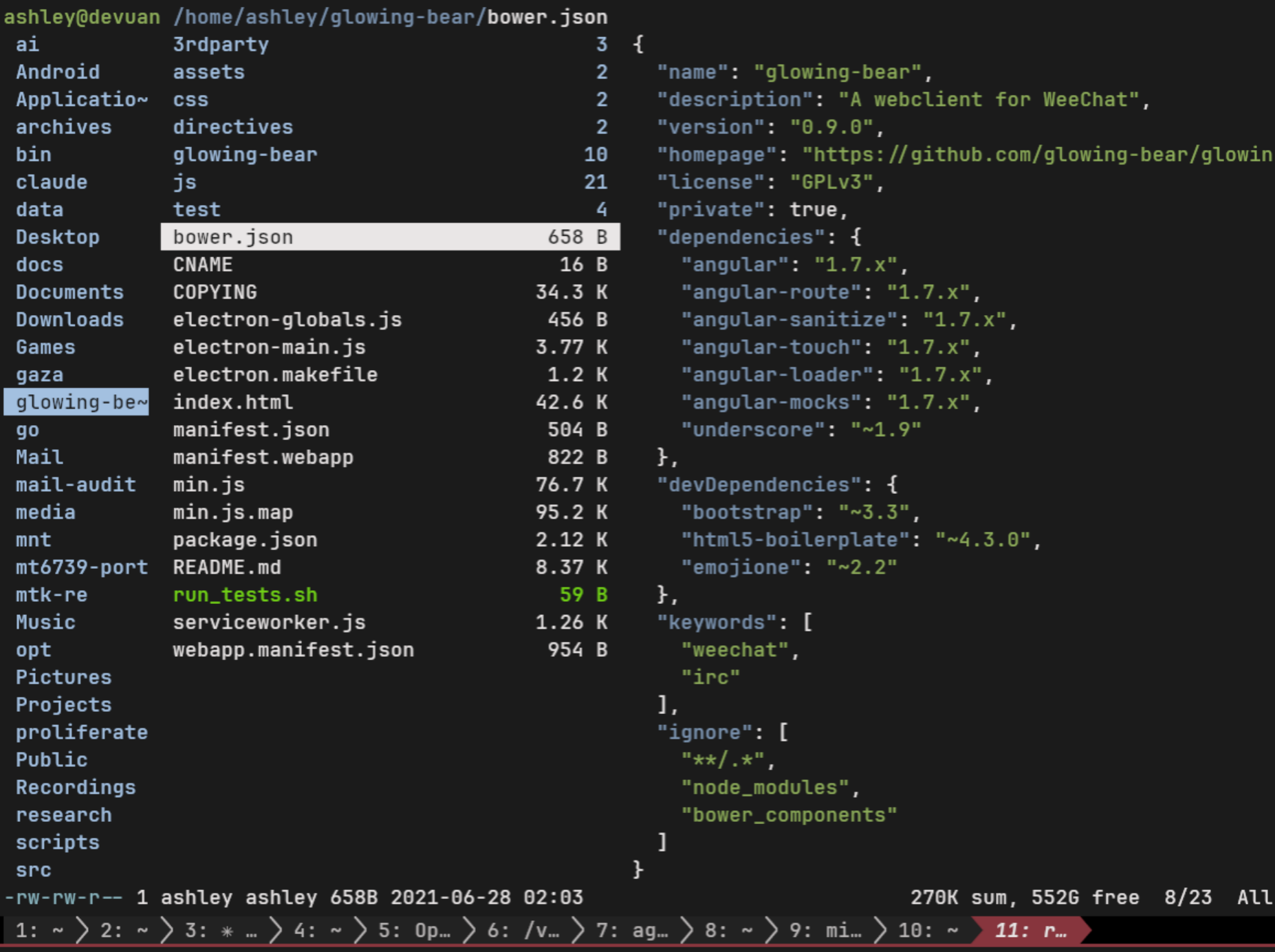Go to the Desktop directory
The image size is (1275, 952).
pyautogui.click(x=58, y=237)
